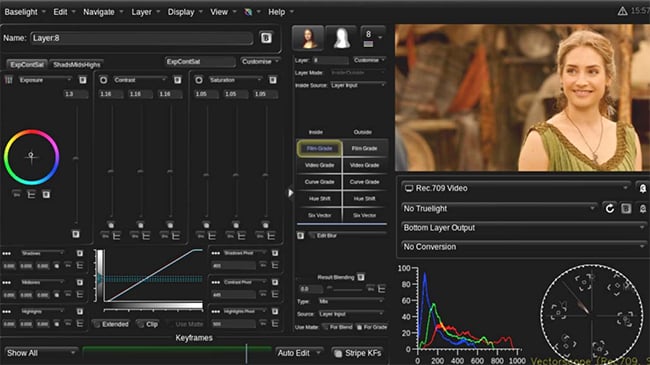Click the reset icon beside Layer:8 name
This screenshot has width=650, height=365.
click(x=266, y=38)
